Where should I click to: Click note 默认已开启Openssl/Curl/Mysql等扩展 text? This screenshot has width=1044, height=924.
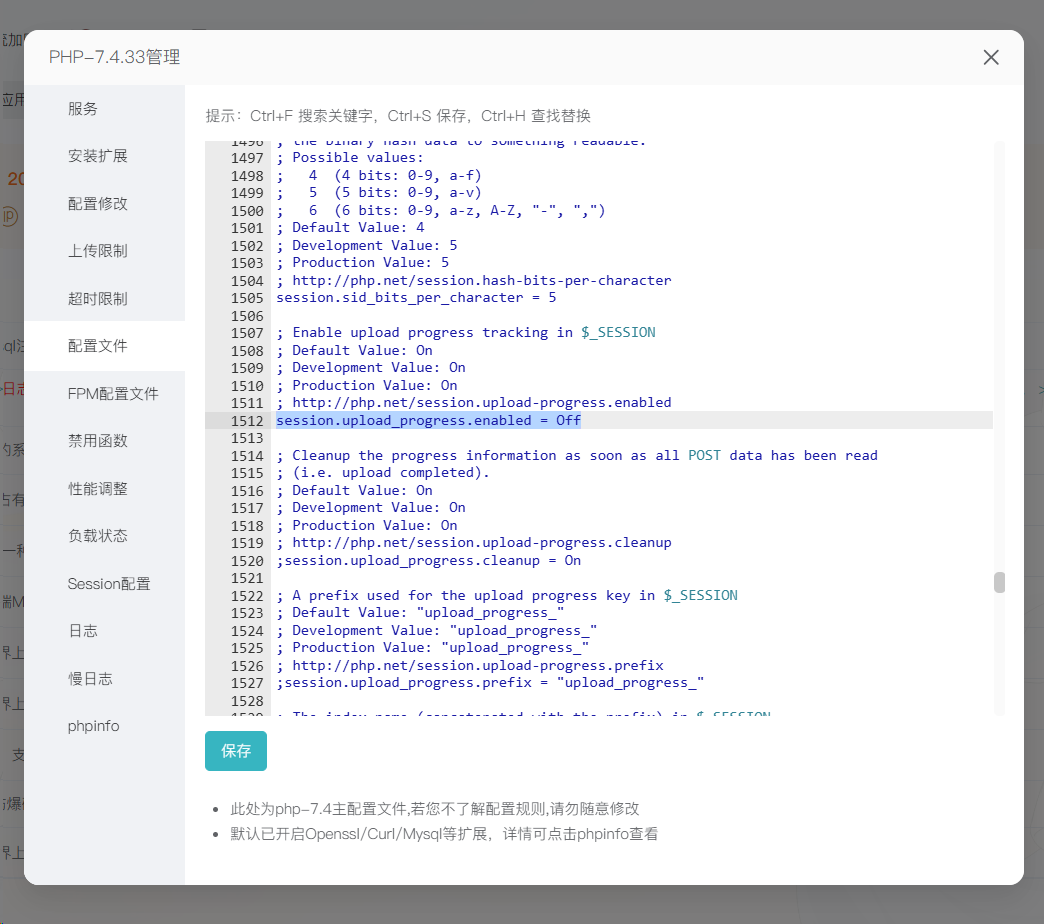[x=444, y=834]
